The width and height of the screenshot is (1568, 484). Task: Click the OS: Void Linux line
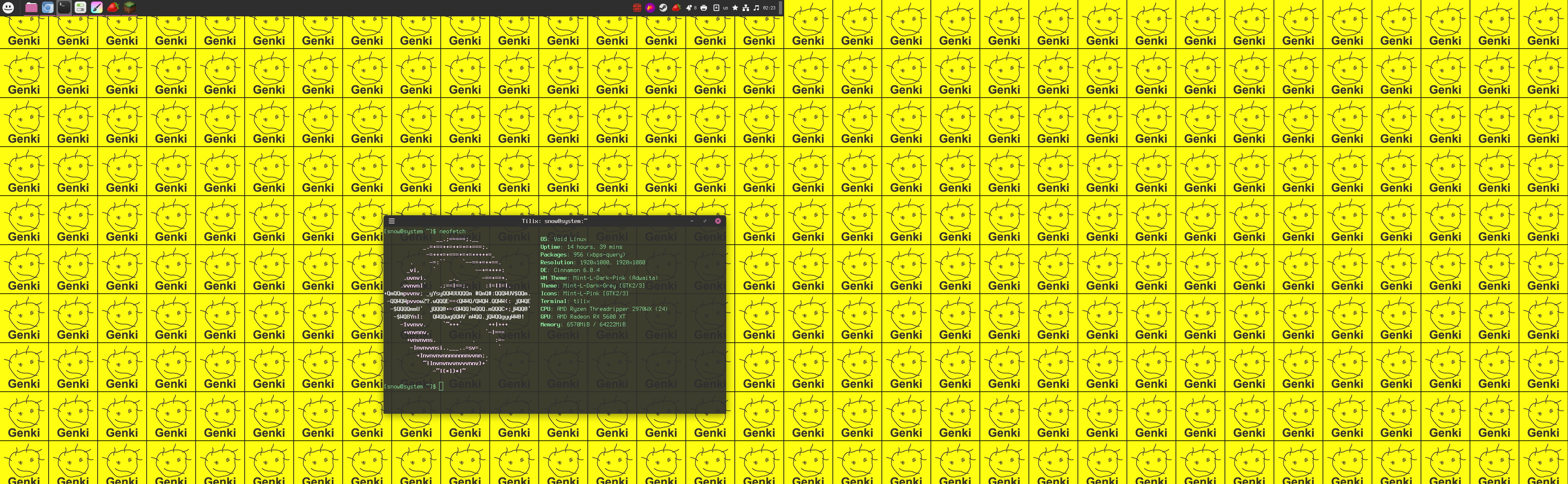point(564,239)
